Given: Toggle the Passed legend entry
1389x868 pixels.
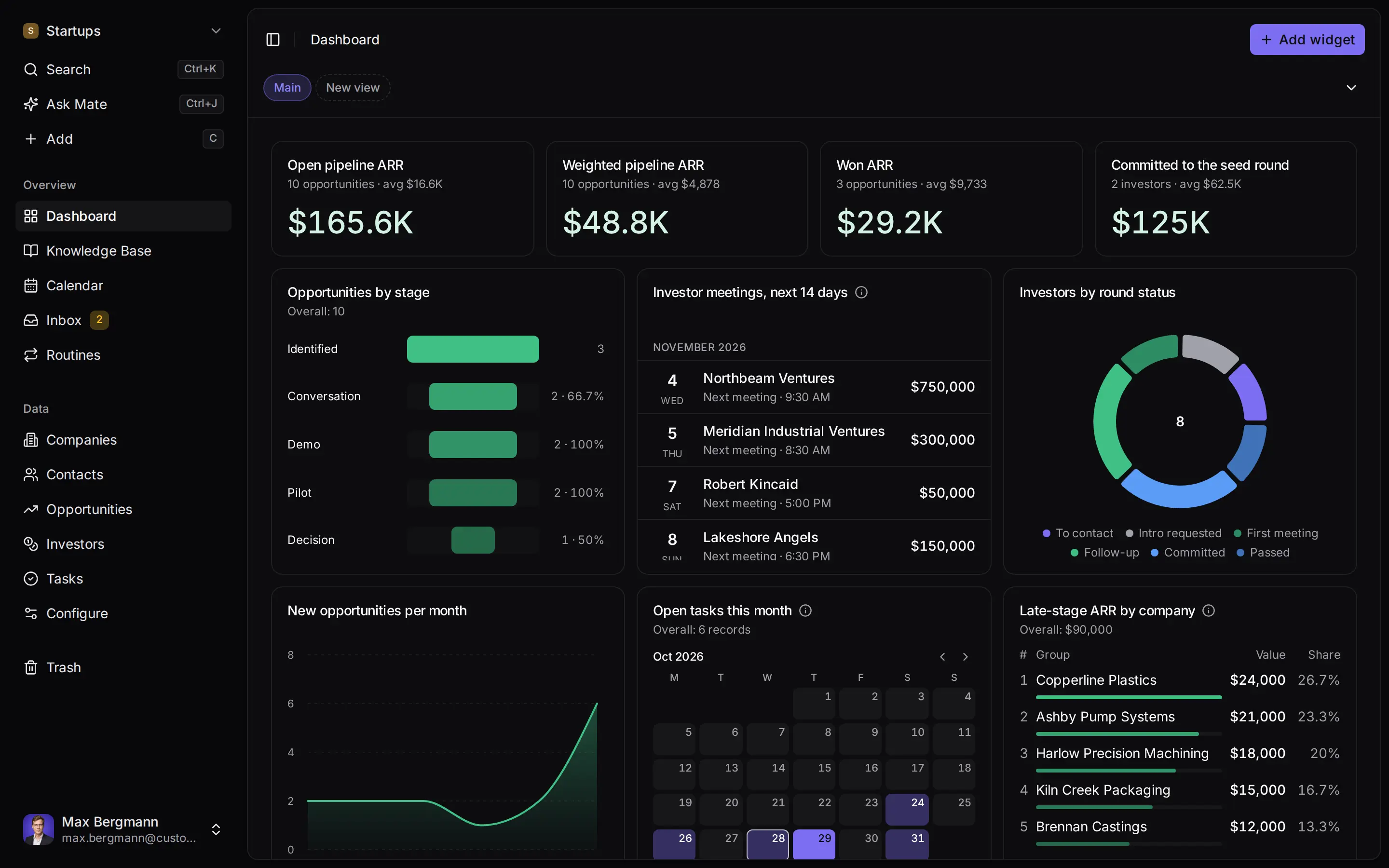Looking at the screenshot, I should pos(1263,552).
